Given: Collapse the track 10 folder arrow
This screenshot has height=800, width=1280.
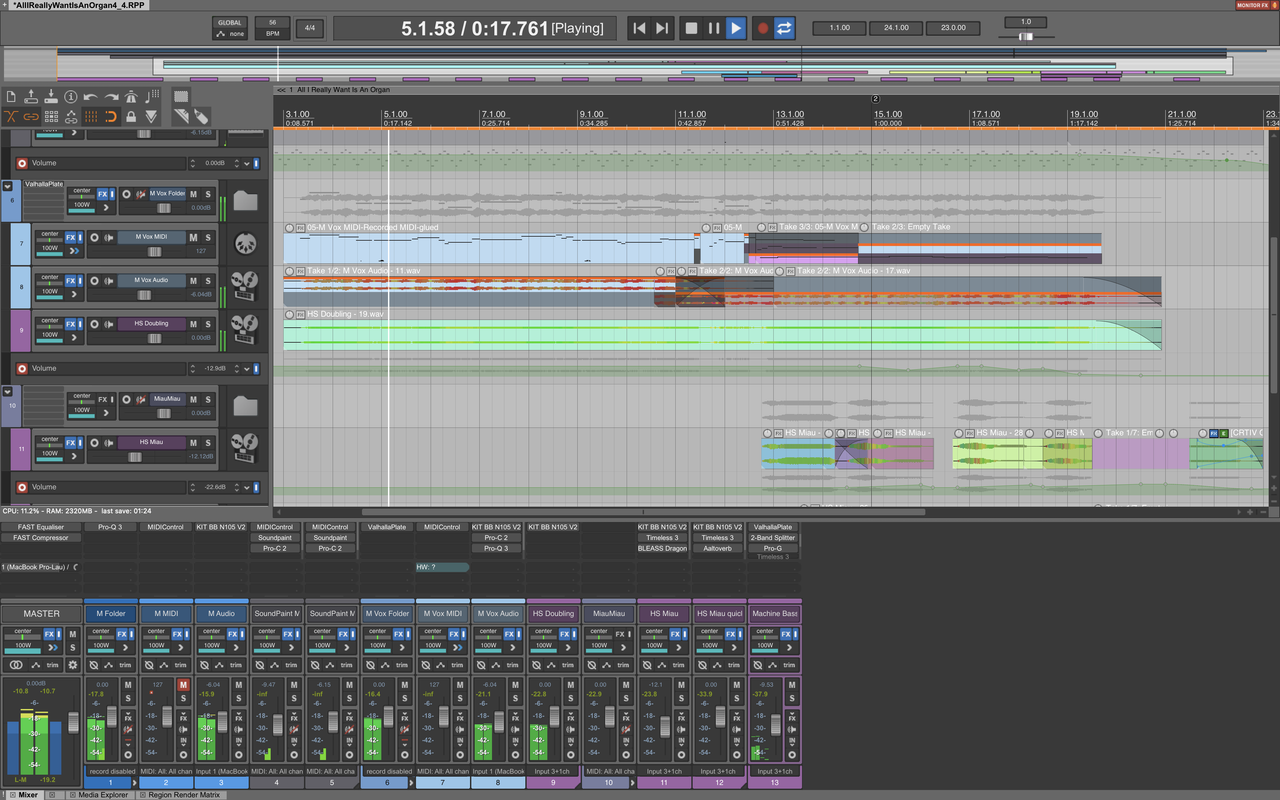Looking at the screenshot, I should pos(8,391).
